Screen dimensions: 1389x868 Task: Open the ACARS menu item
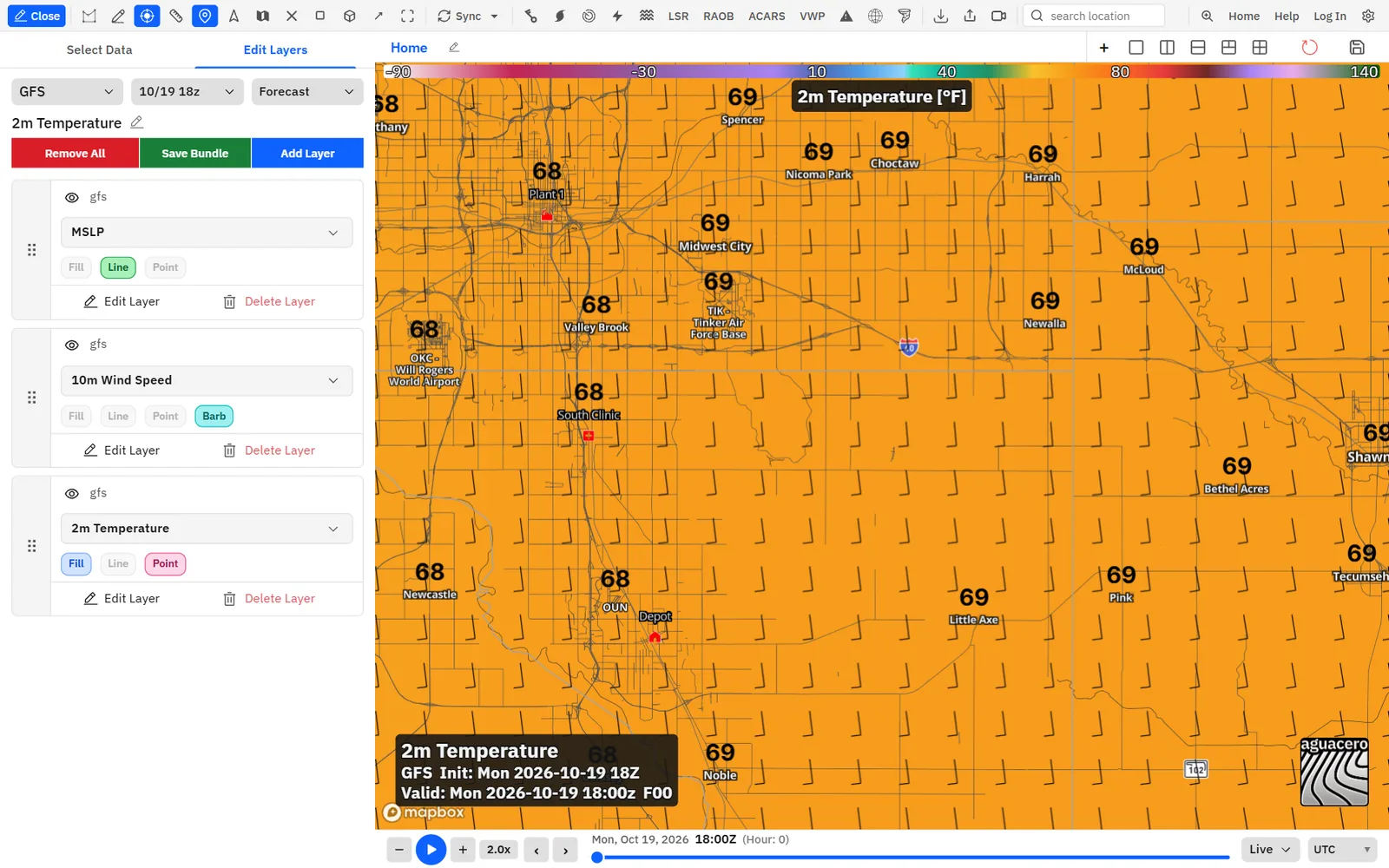pyautogui.click(x=767, y=16)
